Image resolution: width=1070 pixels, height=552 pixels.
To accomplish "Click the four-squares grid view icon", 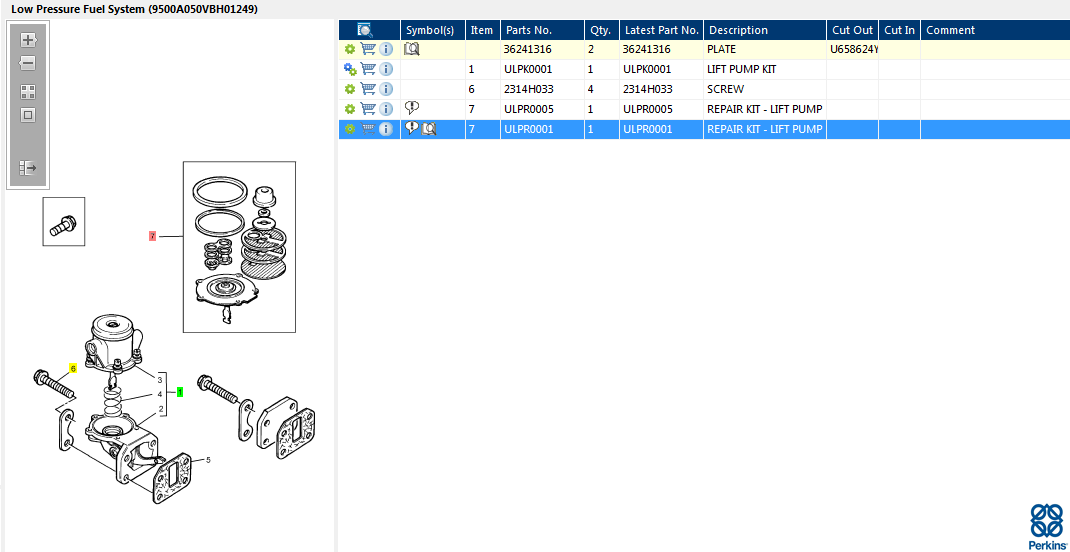I will [28, 91].
